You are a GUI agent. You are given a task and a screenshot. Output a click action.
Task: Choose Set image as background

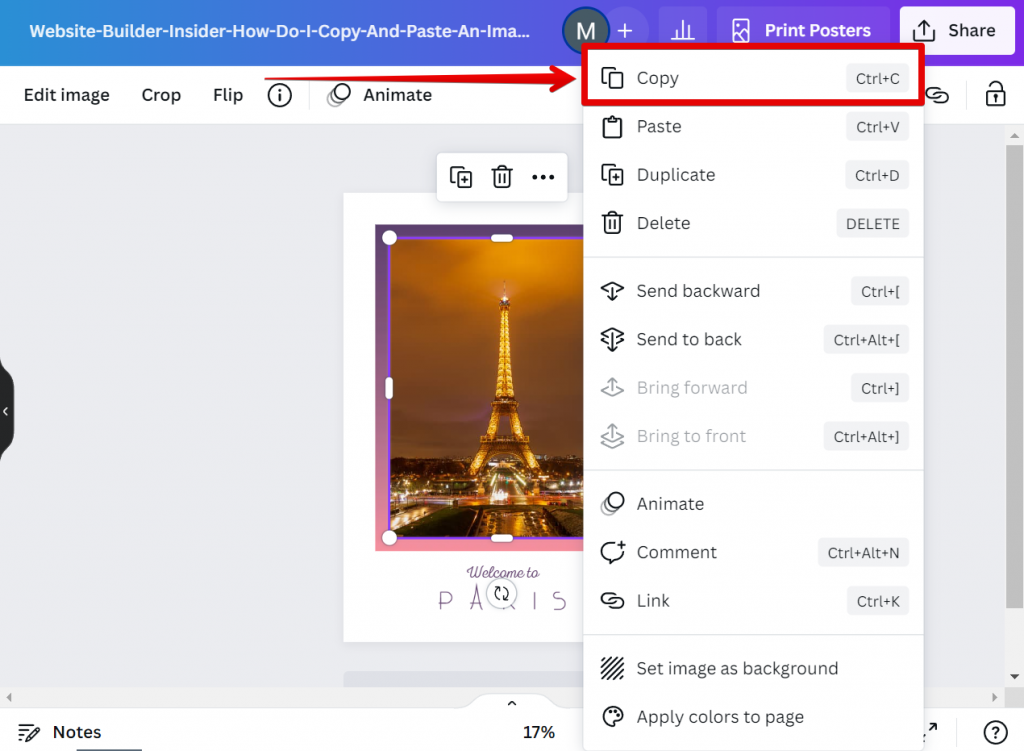[737, 668]
